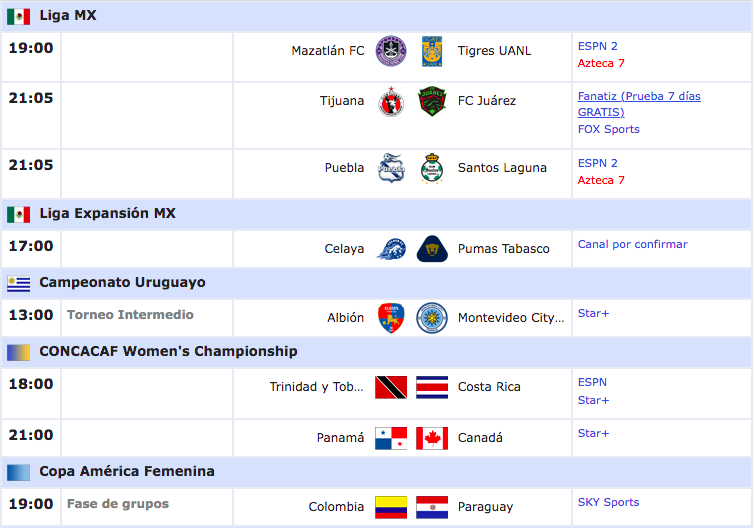Select the Albión team badge
753x528 pixels.
tap(391, 318)
